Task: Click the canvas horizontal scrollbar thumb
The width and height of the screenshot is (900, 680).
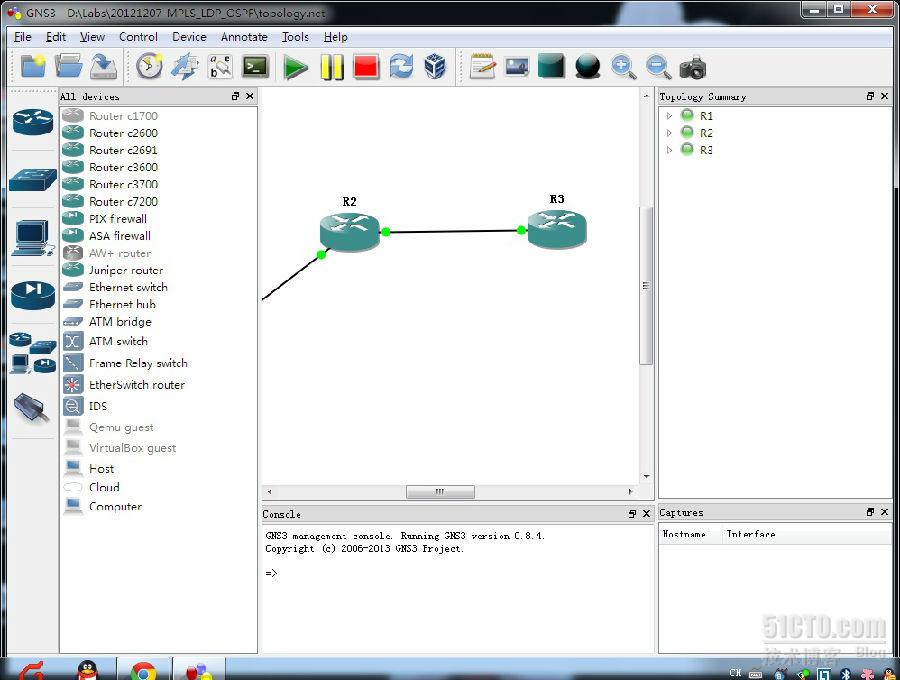Action: [x=440, y=492]
